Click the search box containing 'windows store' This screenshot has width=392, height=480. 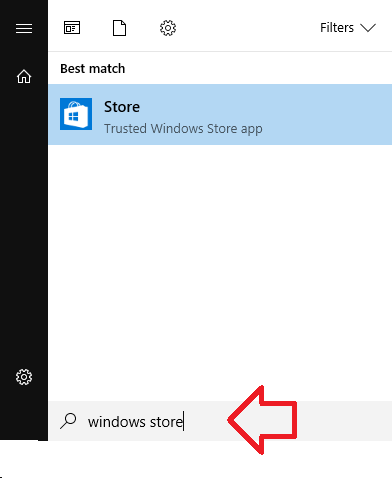220,421
